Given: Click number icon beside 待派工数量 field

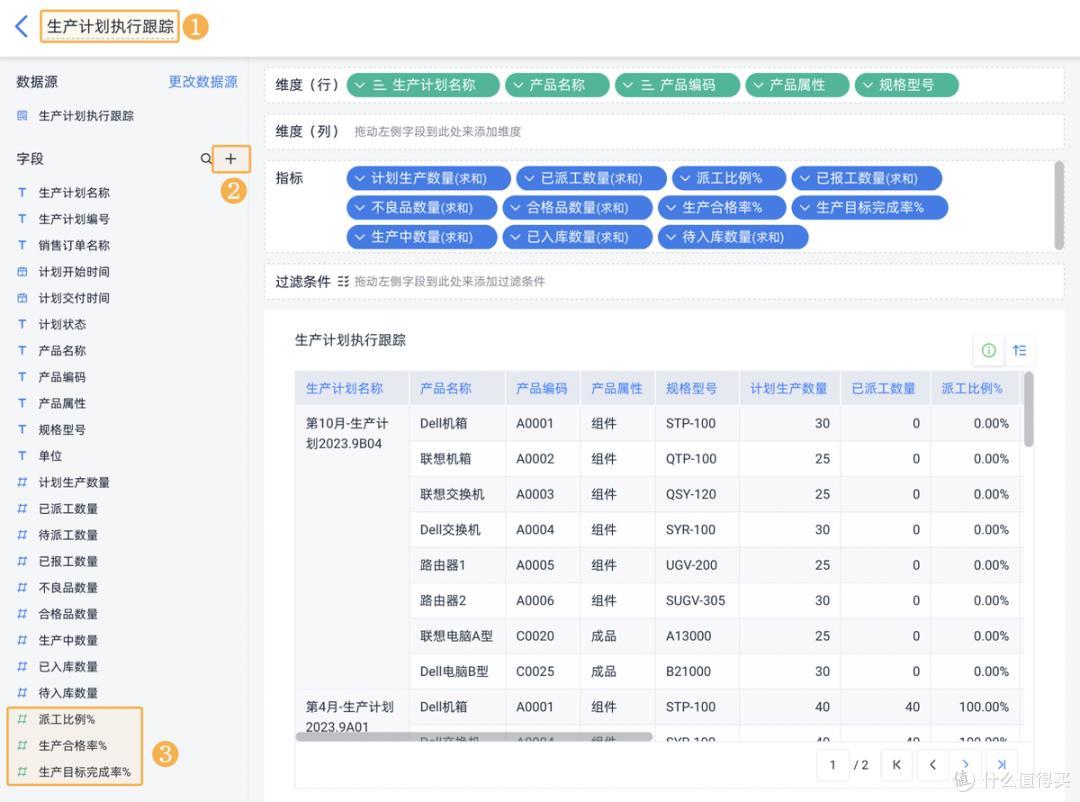Looking at the screenshot, I should 22,535.
